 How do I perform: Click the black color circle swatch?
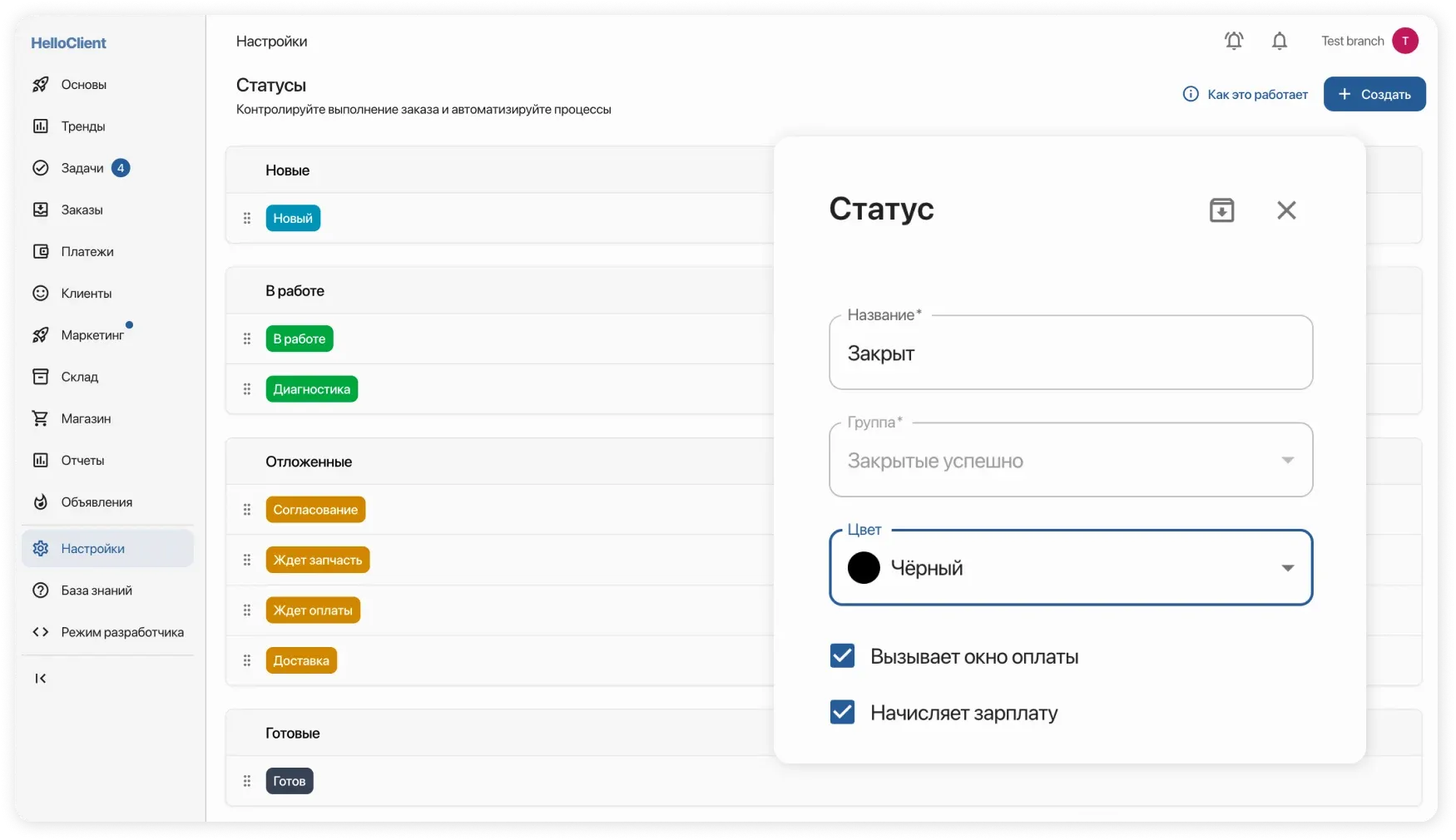tap(864, 568)
